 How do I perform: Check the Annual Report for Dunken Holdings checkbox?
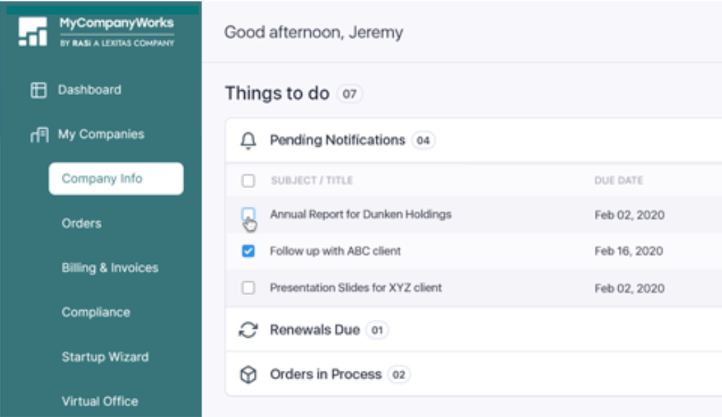tap(248, 214)
